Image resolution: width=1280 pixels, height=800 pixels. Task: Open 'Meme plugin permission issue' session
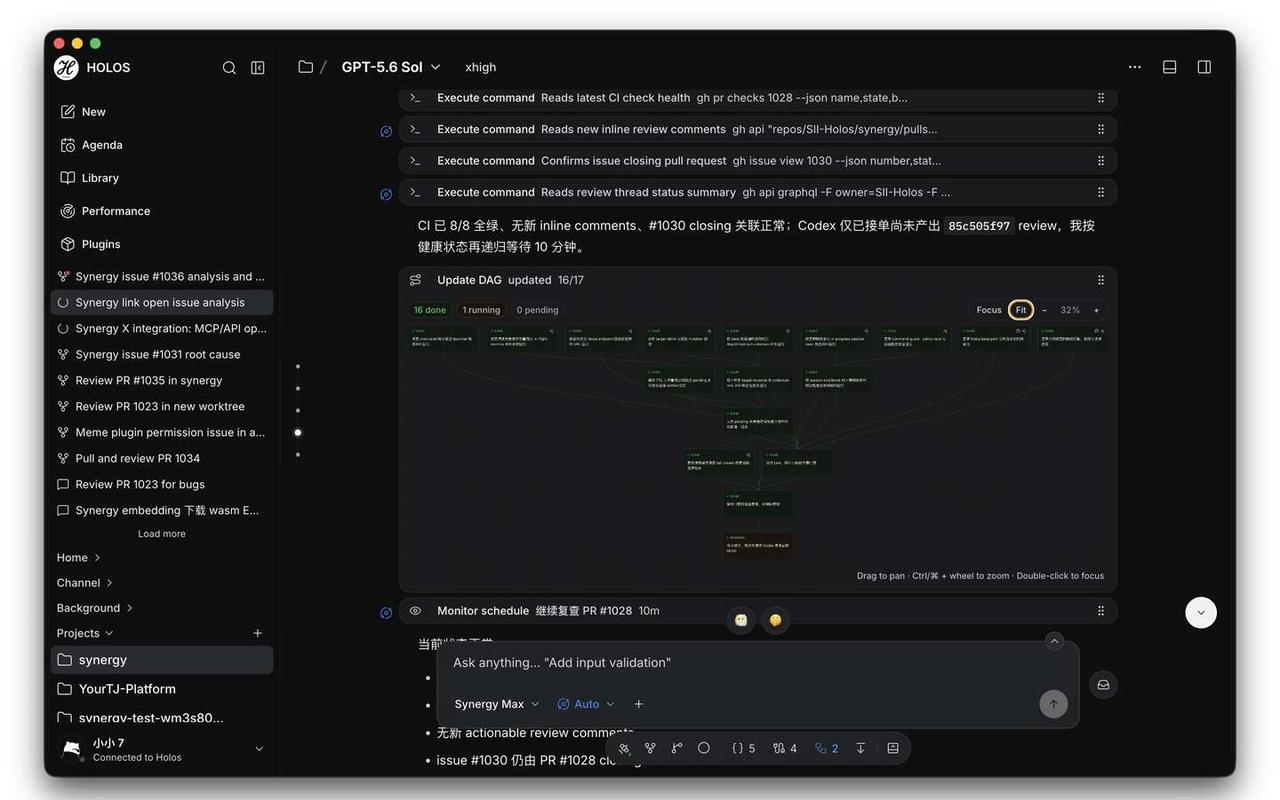coord(162,432)
